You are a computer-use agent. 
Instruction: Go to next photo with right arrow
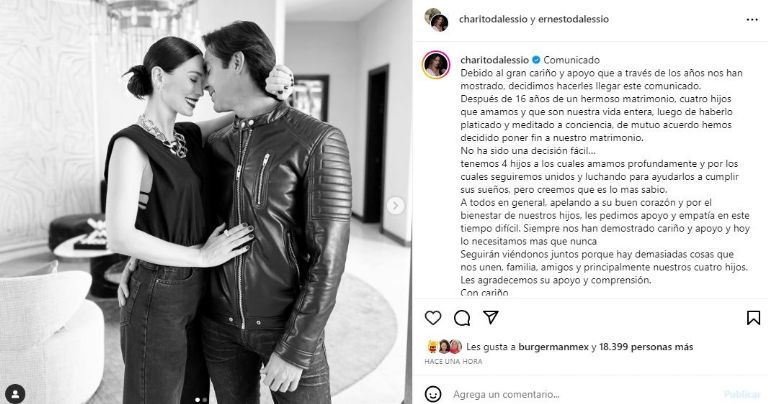click(396, 206)
